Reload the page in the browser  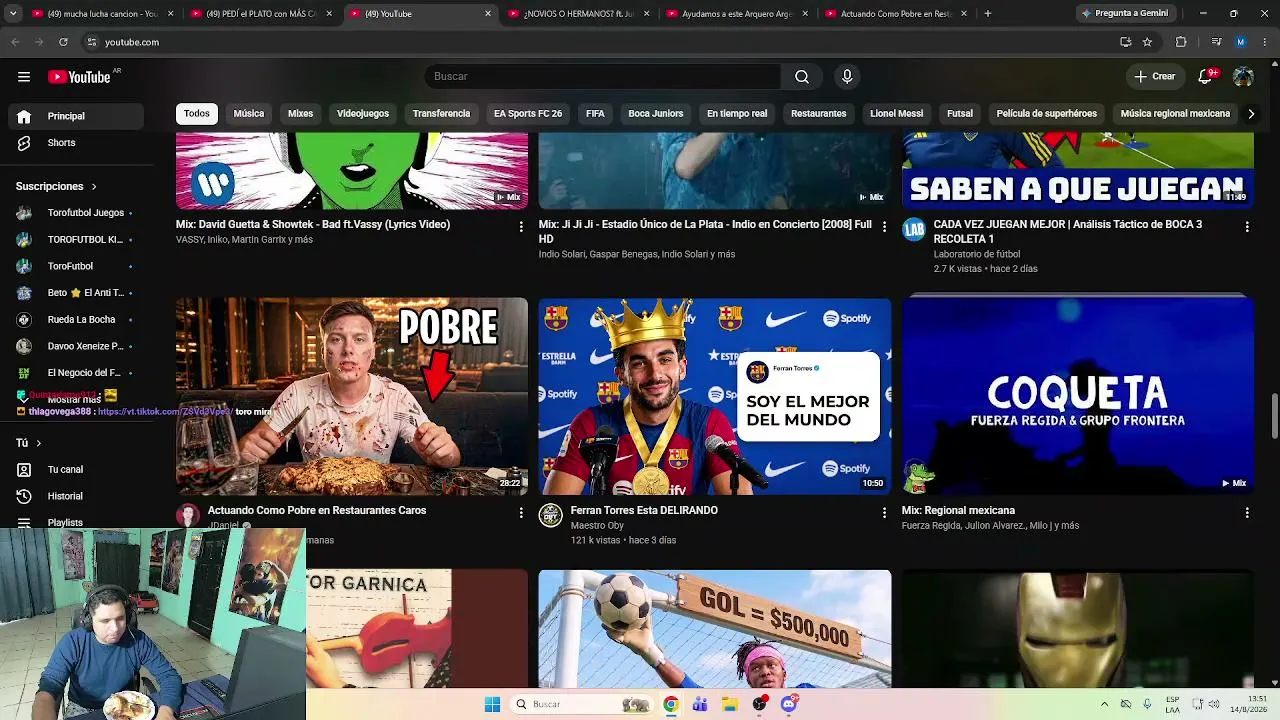point(63,42)
